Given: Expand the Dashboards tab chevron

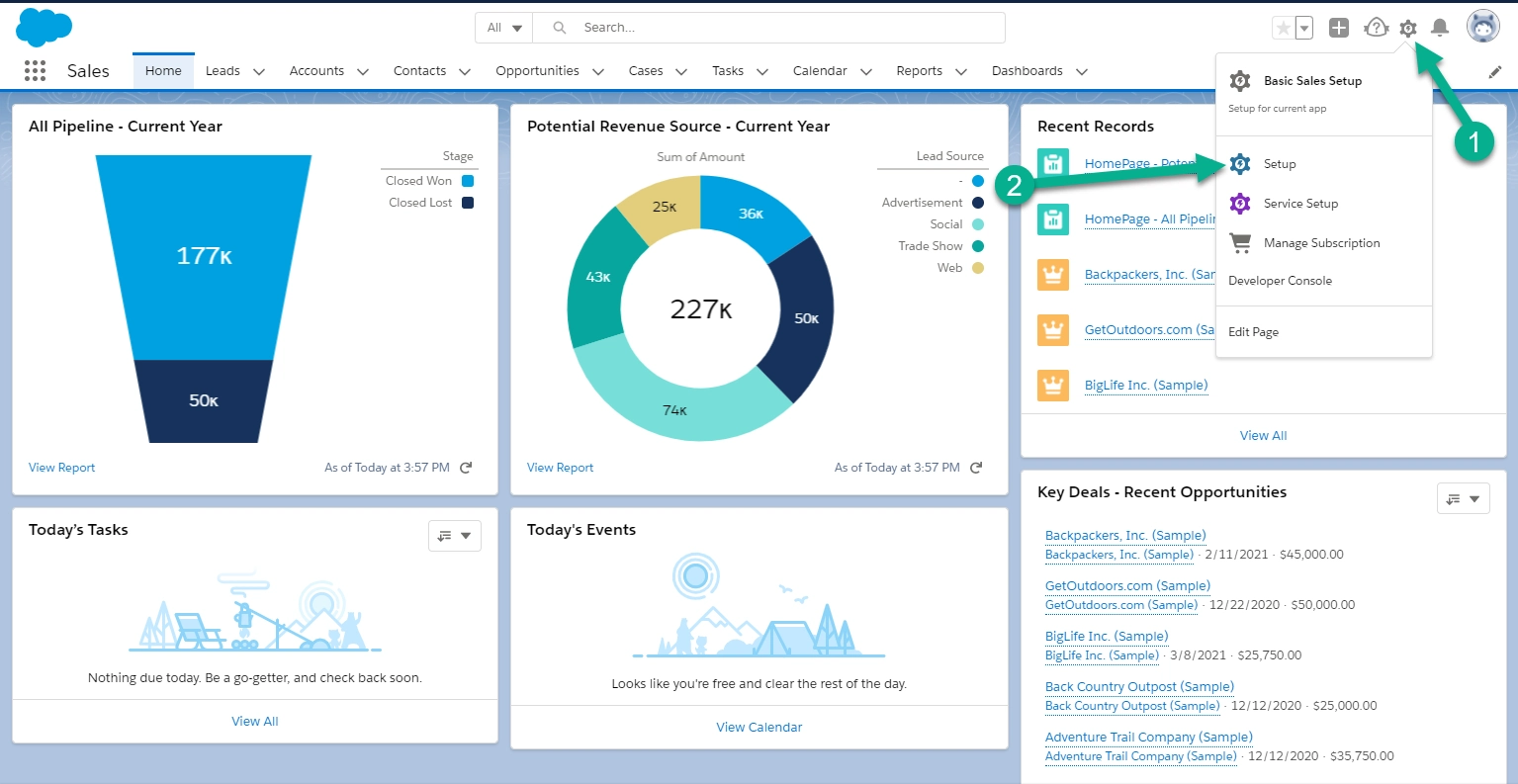Looking at the screenshot, I should pyautogui.click(x=1082, y=72).
